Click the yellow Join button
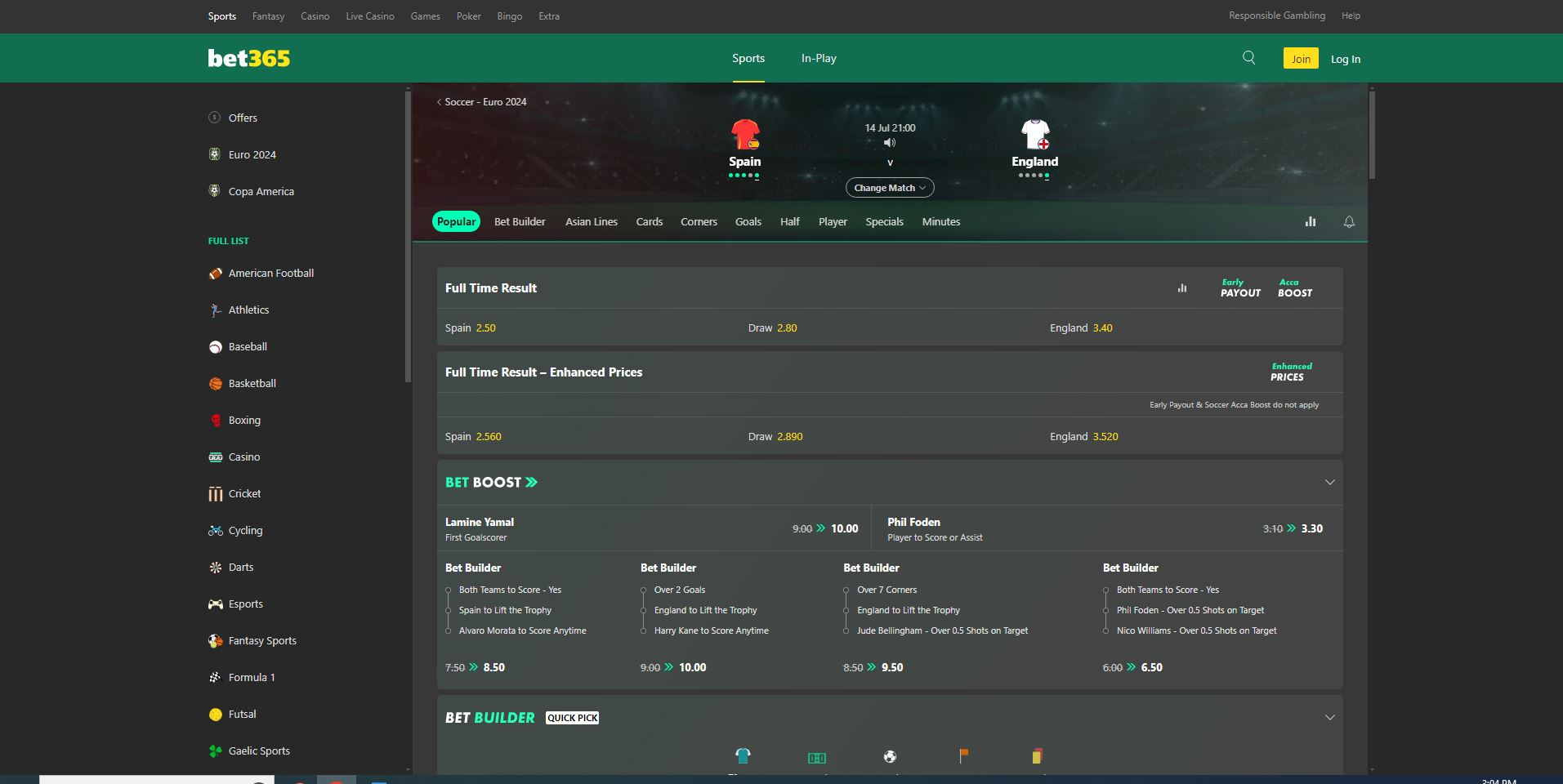This screenshot has width=1563, height=784. tap(1300, 59)
